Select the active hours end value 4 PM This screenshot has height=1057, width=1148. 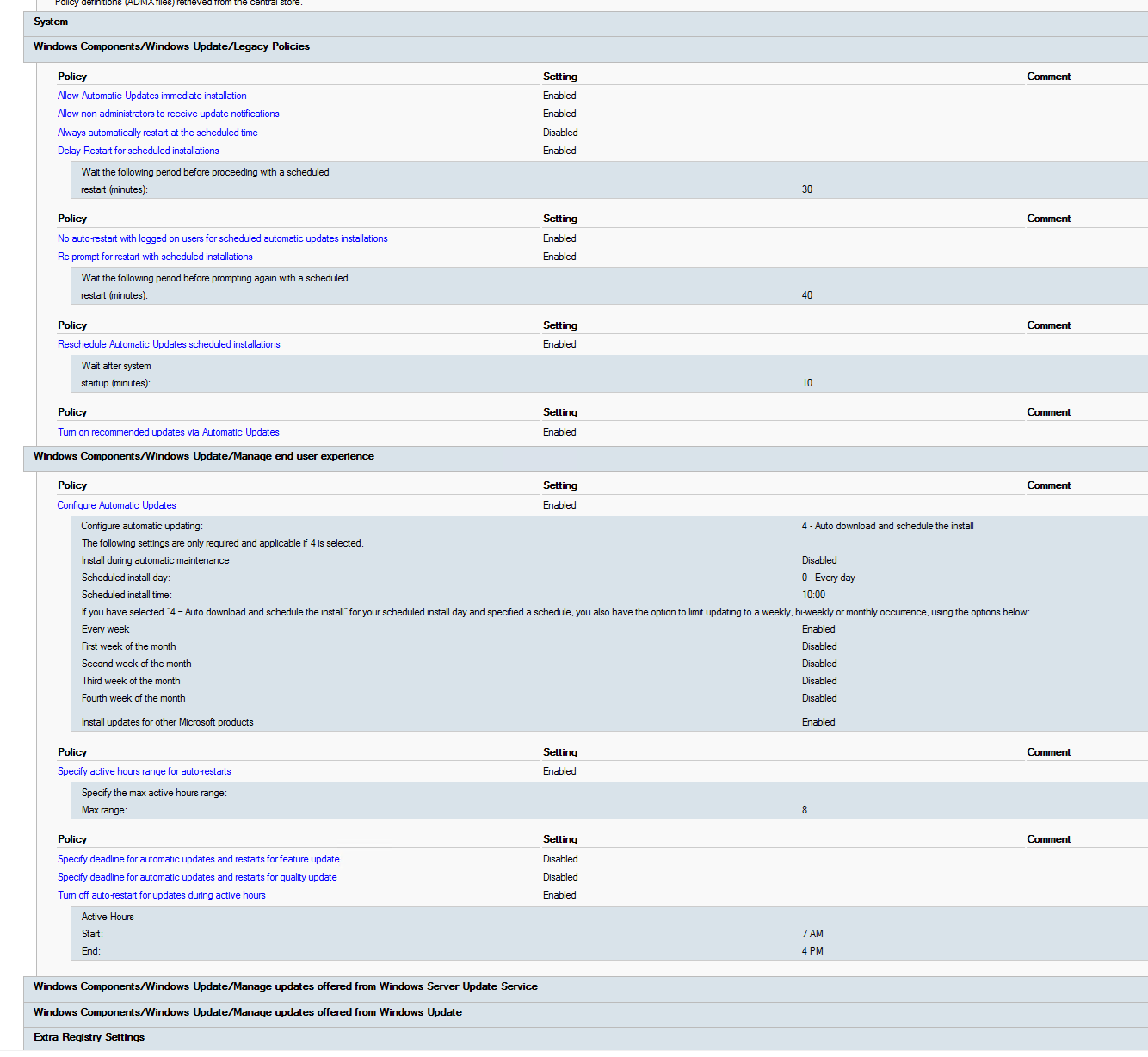812,951
